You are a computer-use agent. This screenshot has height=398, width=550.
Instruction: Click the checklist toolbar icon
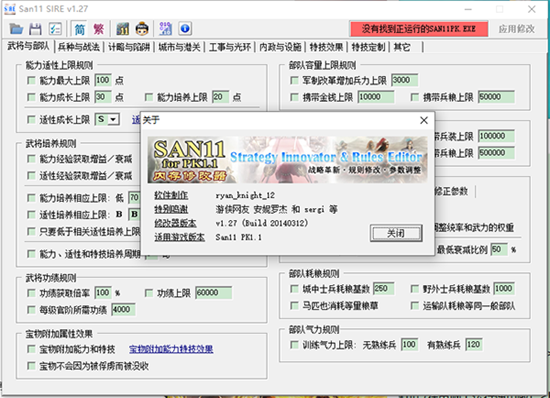pyautogui.click(x=55, y=29)
